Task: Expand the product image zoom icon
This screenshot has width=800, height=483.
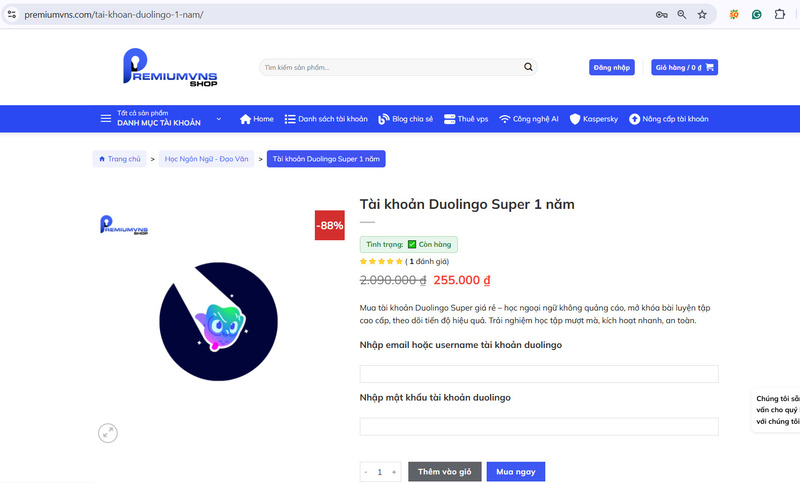Action: coord(108,433)
